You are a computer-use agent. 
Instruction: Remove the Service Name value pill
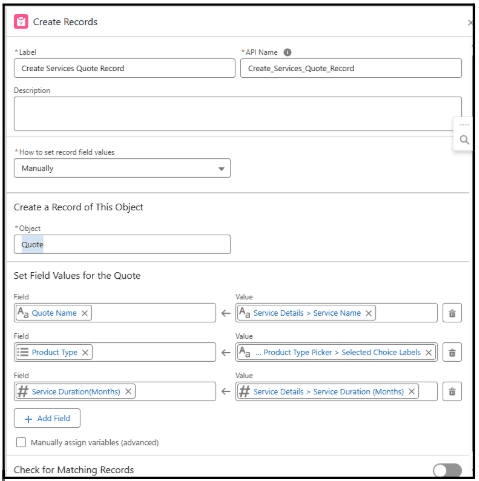[368, 313]
